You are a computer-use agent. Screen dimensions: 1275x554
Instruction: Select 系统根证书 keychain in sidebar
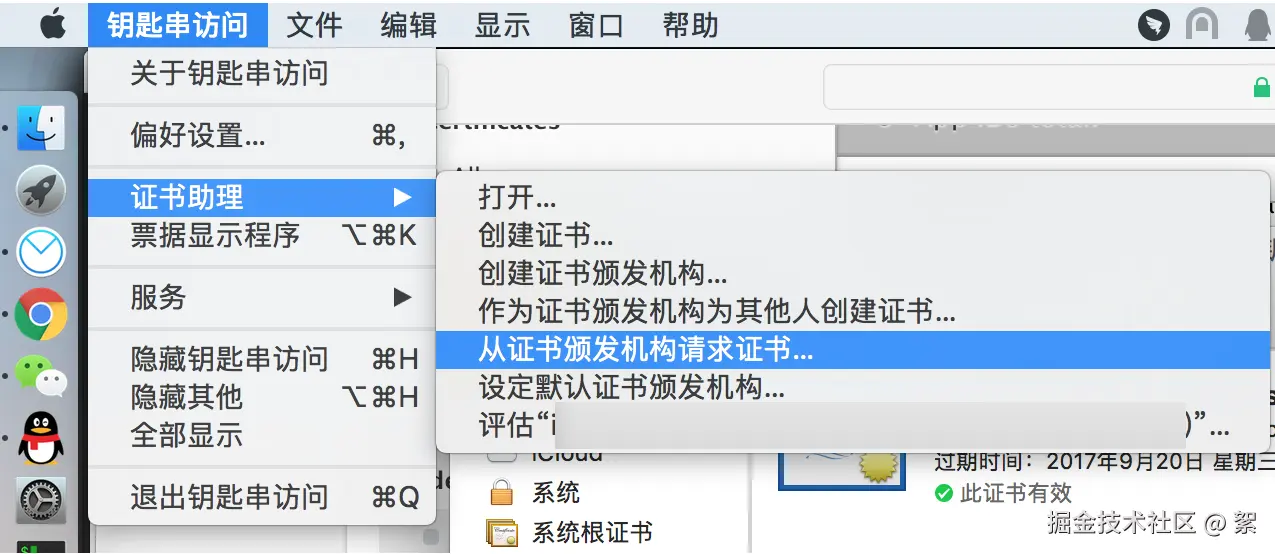569,532
